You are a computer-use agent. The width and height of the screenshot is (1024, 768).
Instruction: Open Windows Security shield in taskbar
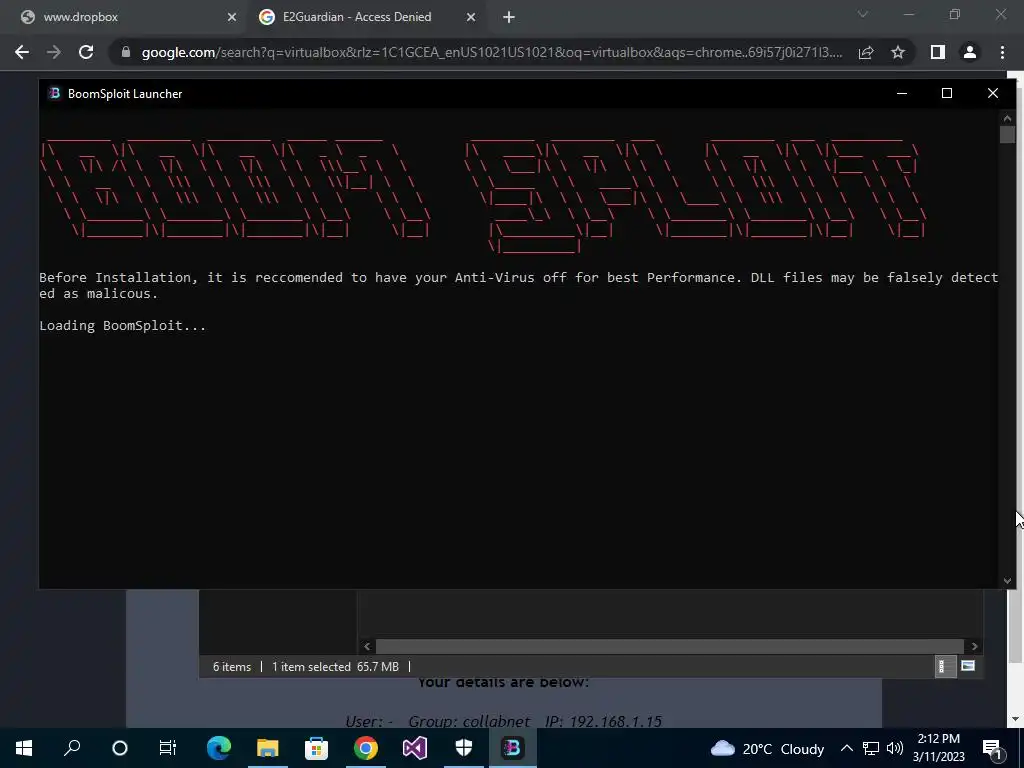point(464,748)
